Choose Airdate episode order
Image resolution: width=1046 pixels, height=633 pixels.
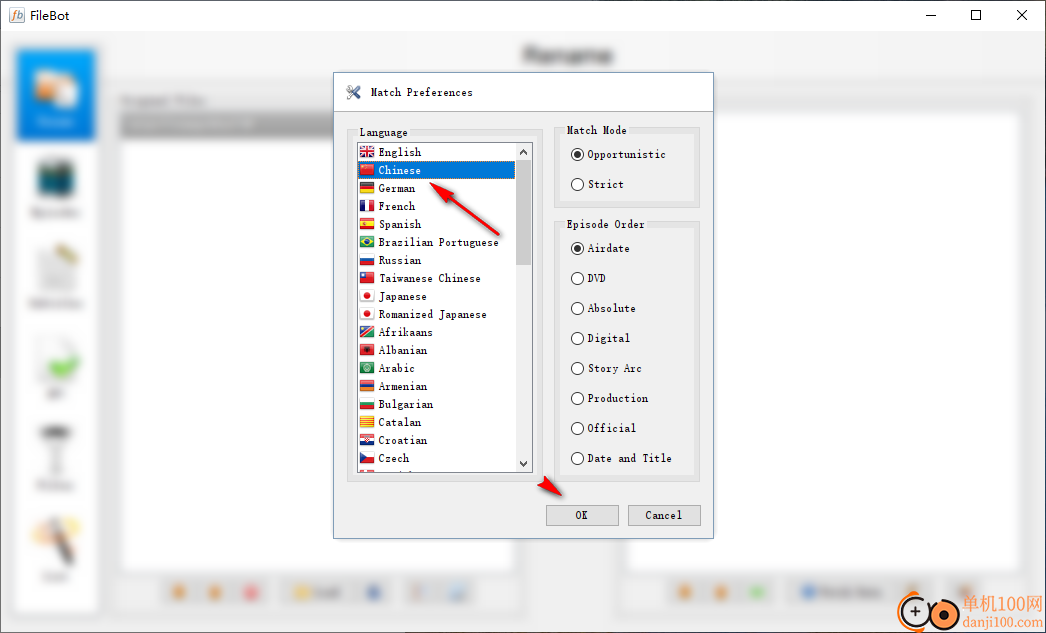pos(600,249)
